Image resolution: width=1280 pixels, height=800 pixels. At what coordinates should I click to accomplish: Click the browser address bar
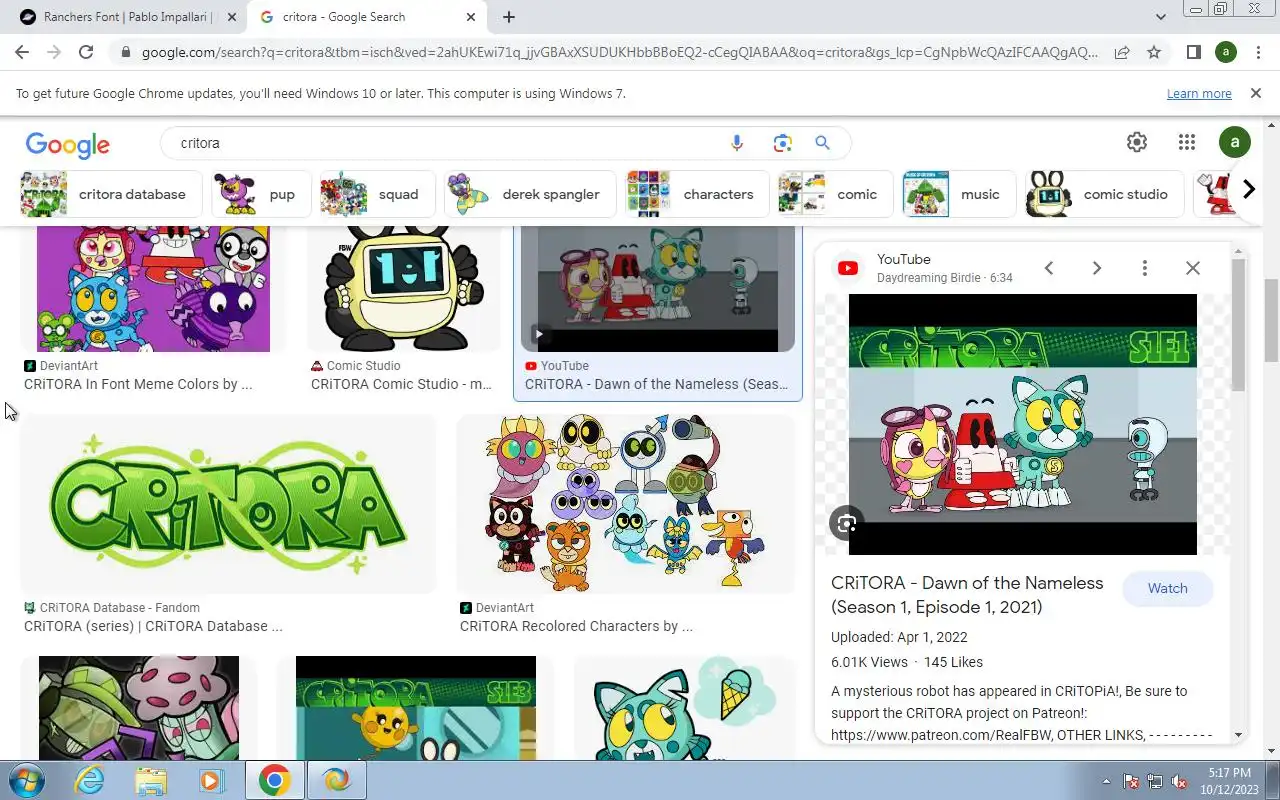pos(620,52)
